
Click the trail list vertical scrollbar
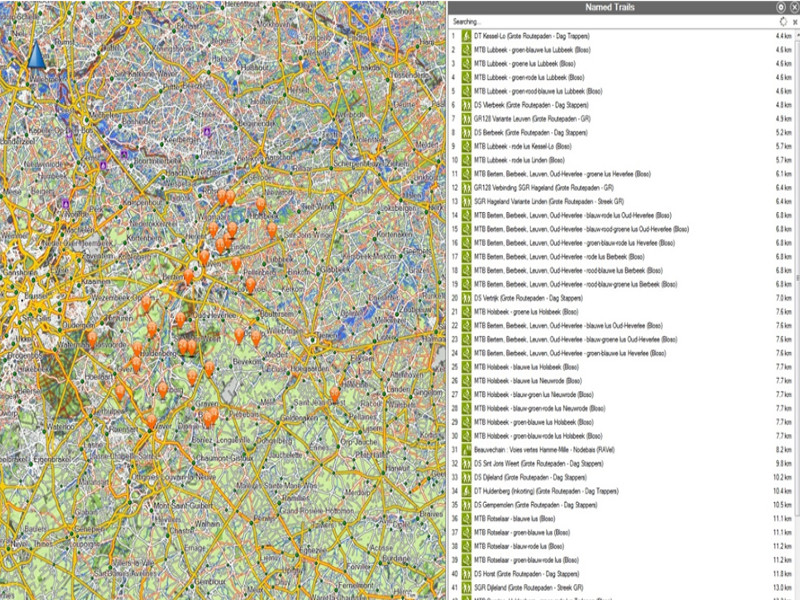[796, 300]
